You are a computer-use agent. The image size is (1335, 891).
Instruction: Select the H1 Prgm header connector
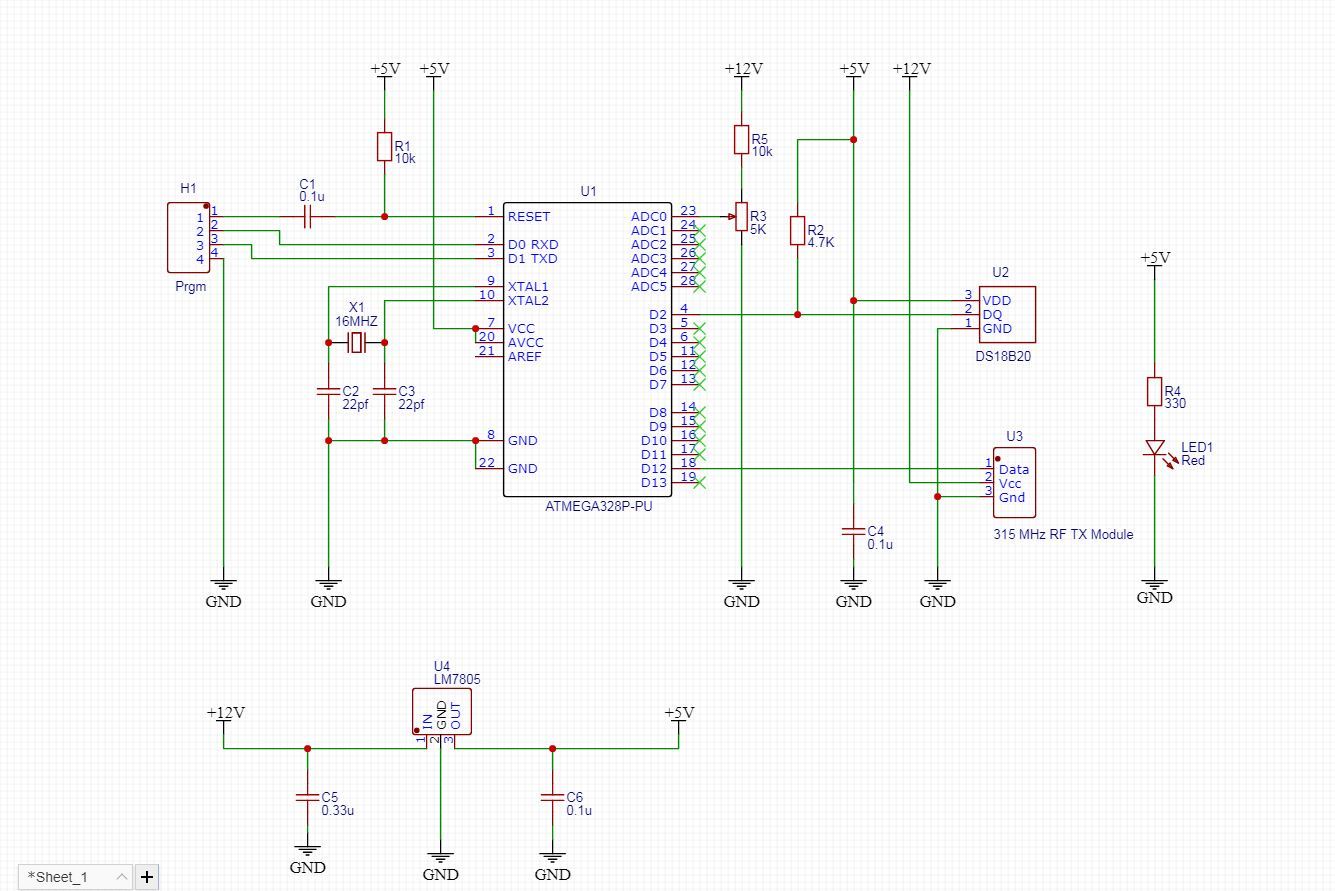click(187, 237)
